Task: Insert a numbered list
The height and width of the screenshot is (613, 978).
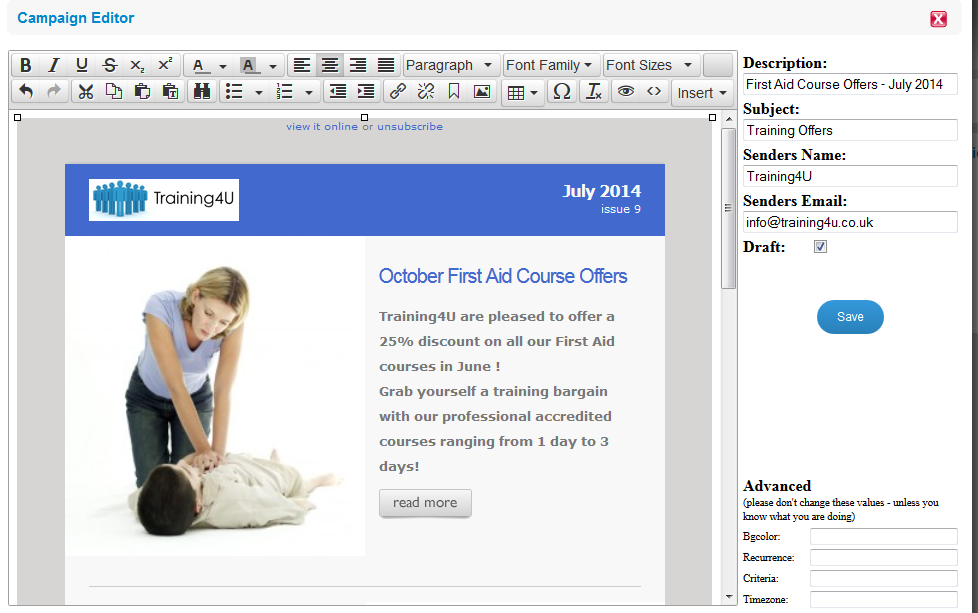Action: click(285, 92)
